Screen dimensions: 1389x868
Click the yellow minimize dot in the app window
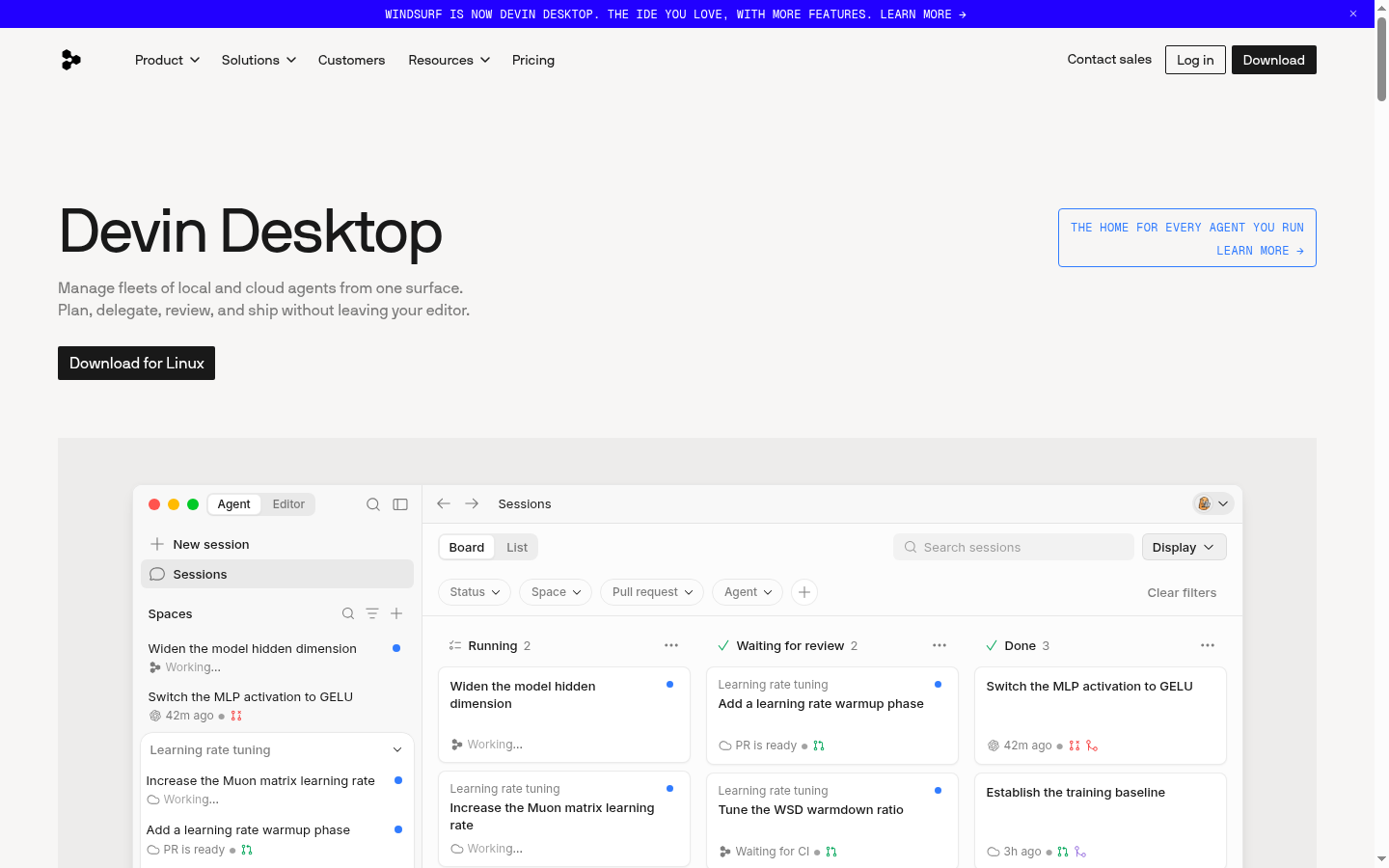(x=174, y=504)
